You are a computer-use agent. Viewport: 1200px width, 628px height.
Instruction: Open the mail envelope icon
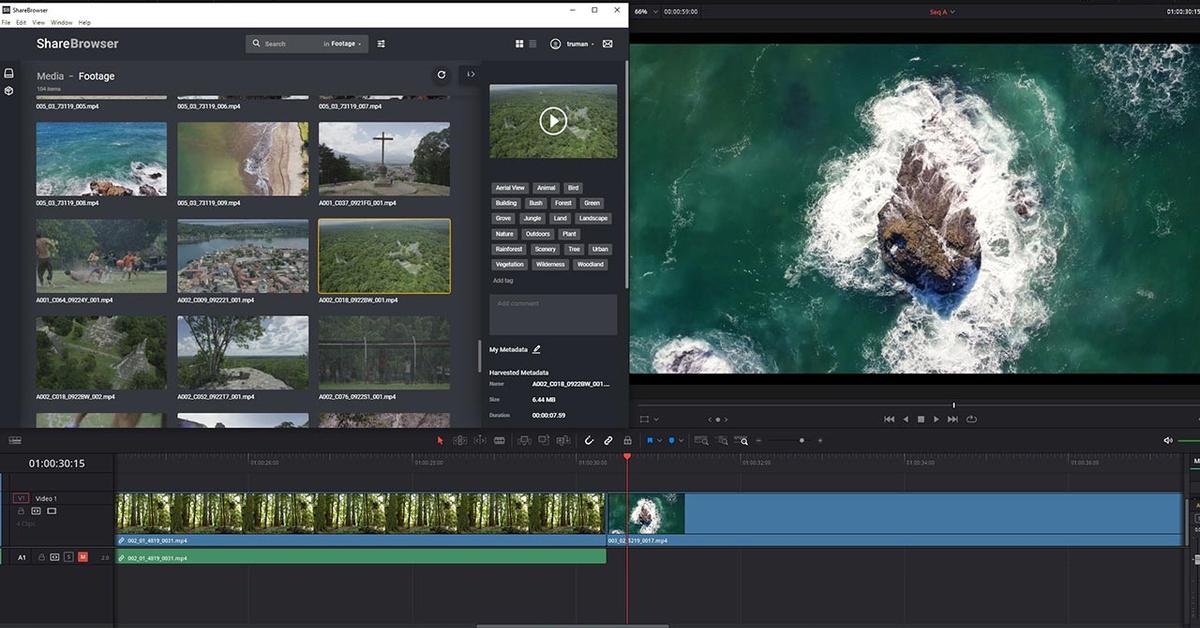click(607, 44)
